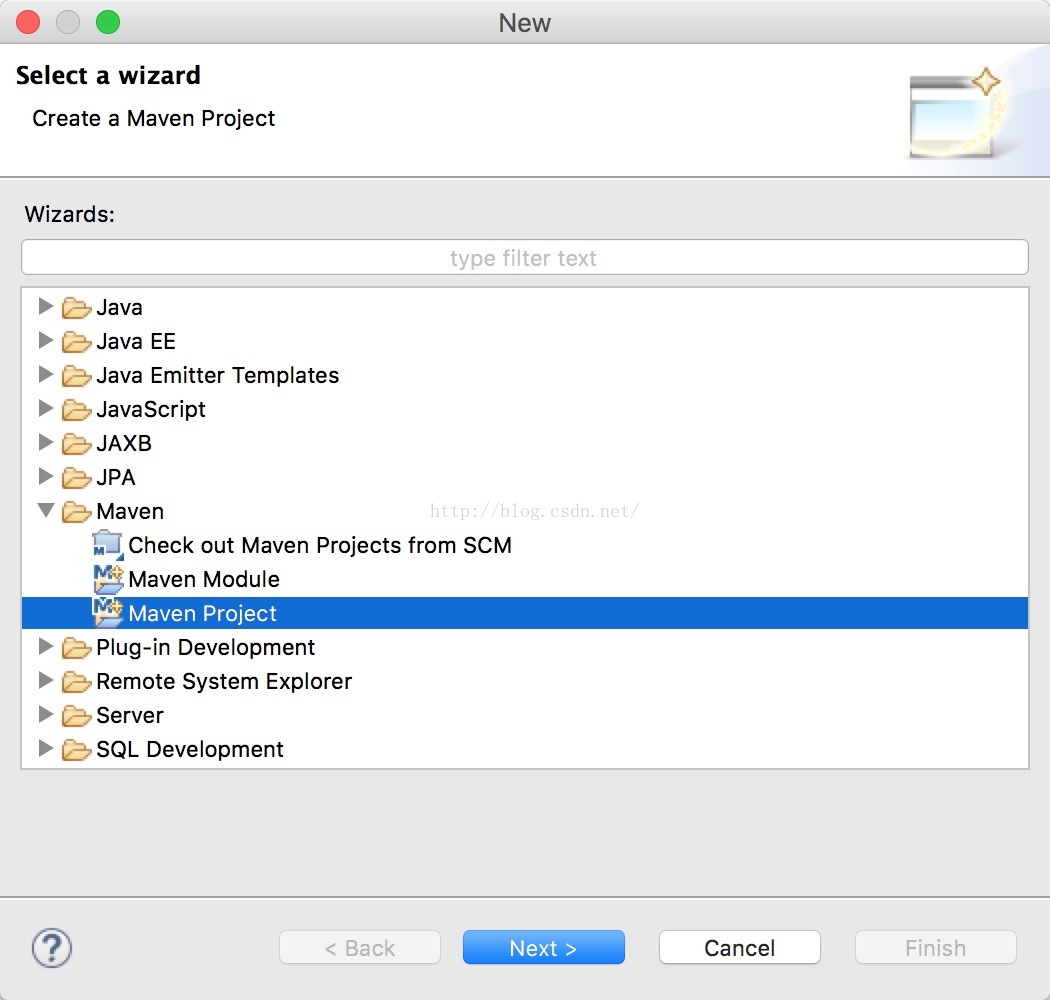Image resolution: width=1050 pixels, height=1000 pixels.
Task: Close the New wizard window with red button
Action: coord(28,22)
